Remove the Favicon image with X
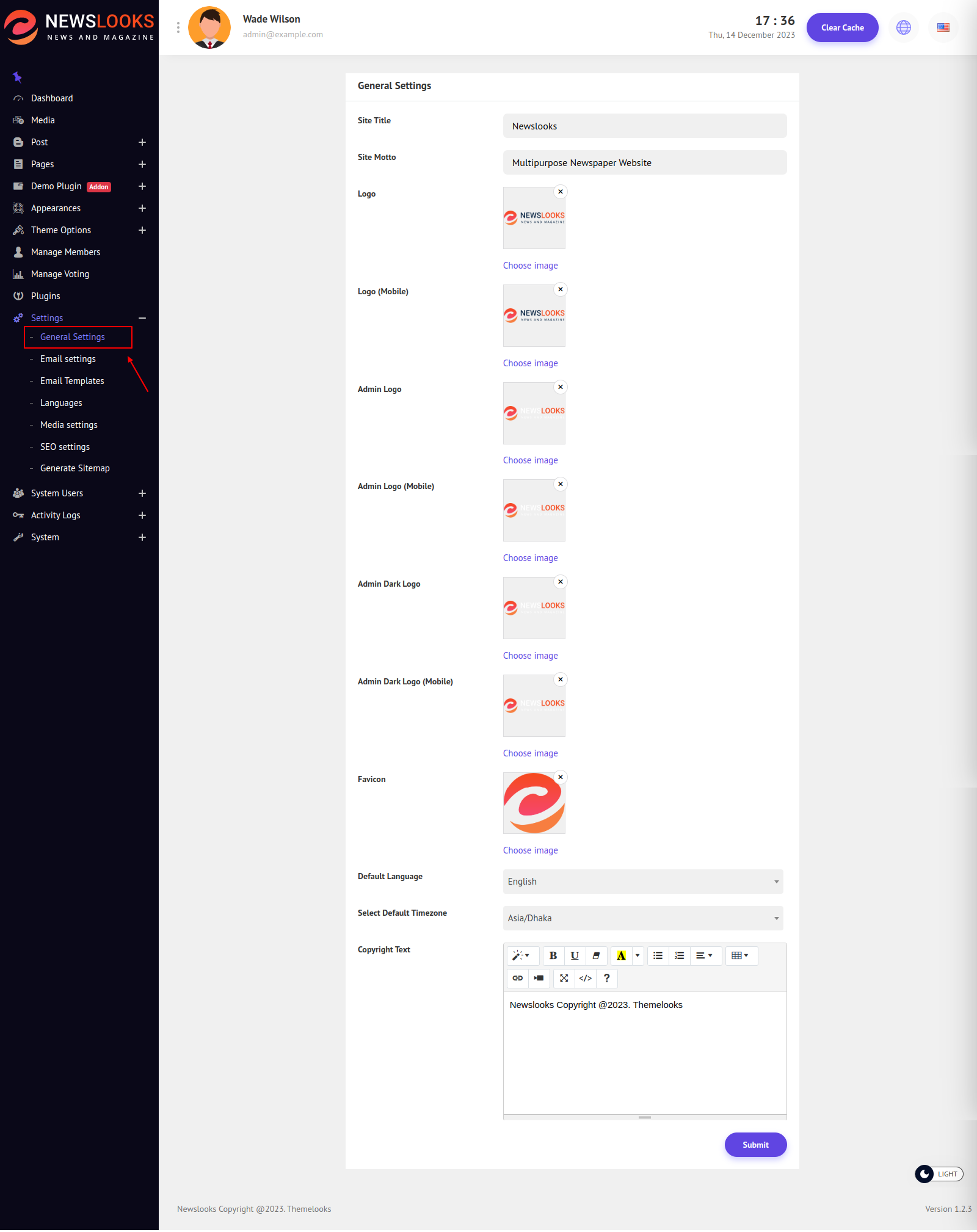Image resolution: width=977 pixels, height=1232 pixels. point(561,777)
